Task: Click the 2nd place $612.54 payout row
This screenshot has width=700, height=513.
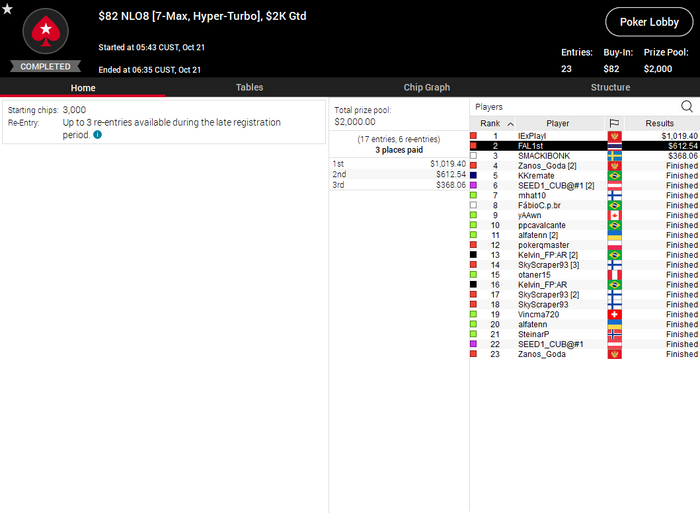Action: (399, 174)
